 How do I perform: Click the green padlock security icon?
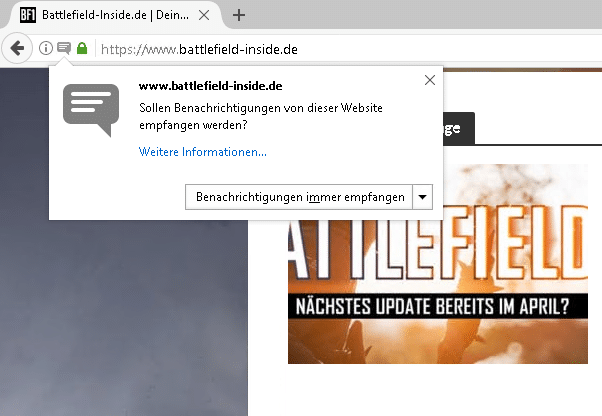click(x=82, y=48)
